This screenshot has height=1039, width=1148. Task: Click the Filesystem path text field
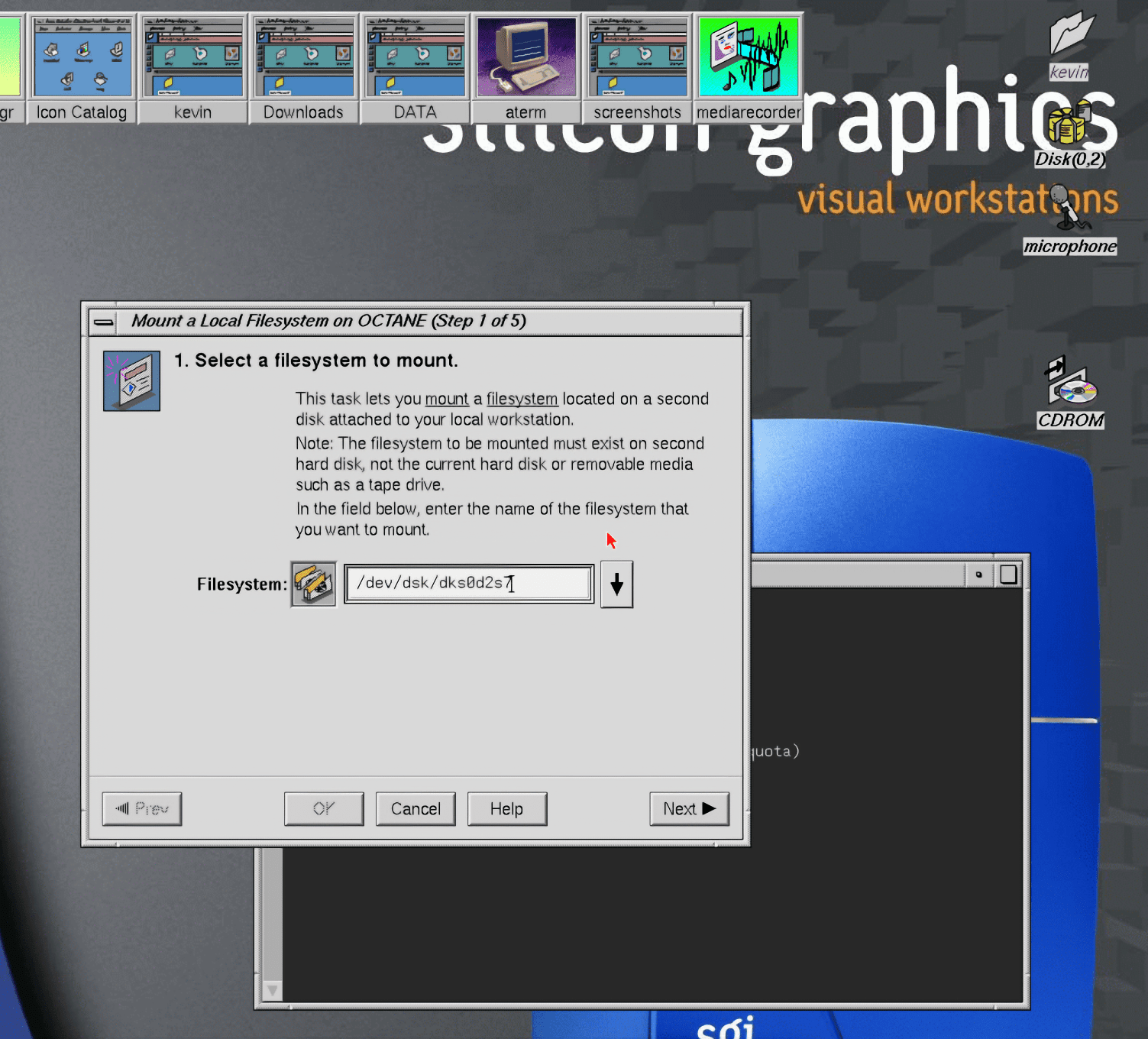click(x=469, y=584)
